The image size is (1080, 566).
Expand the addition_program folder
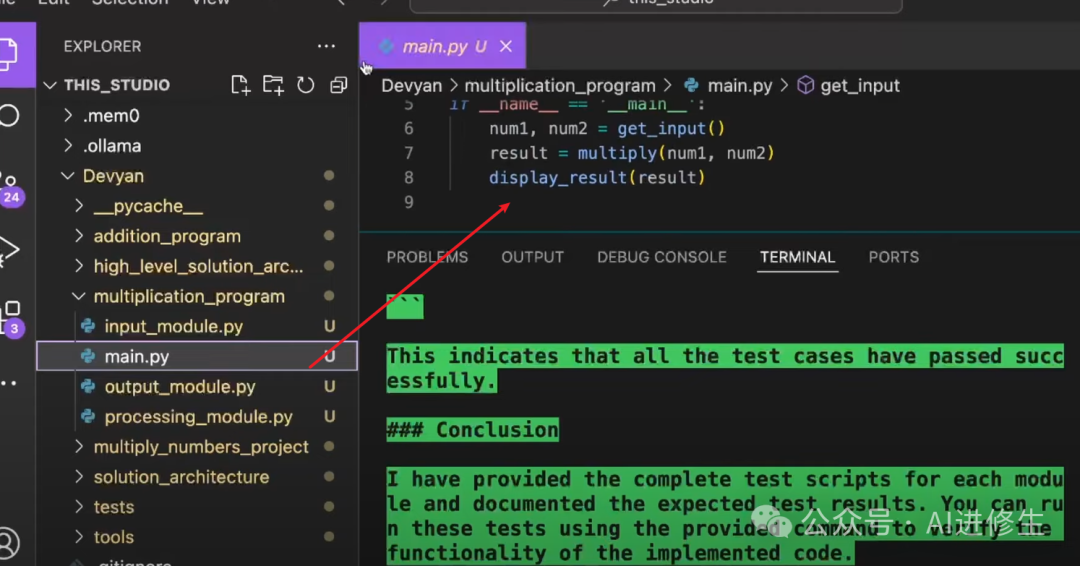(79, 235)
